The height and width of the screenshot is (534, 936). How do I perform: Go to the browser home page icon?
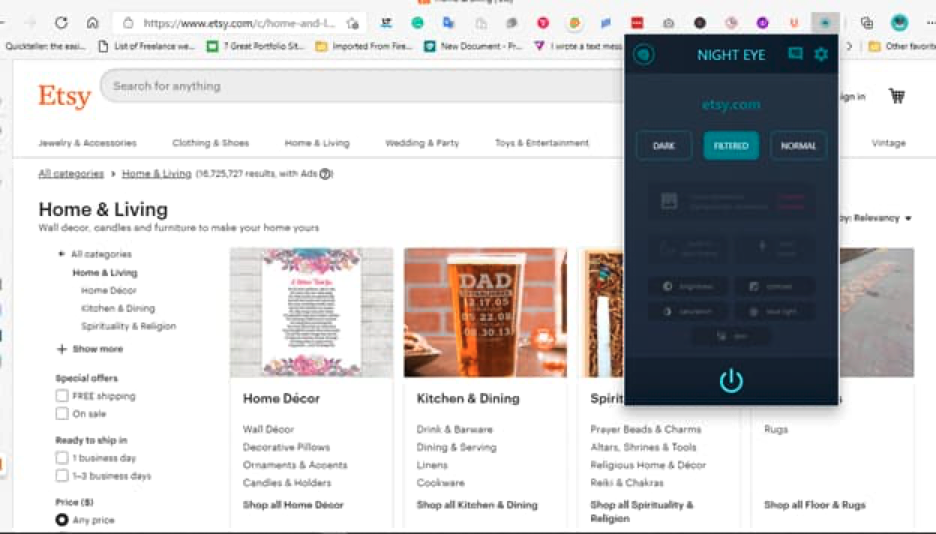(x=93, y=23)
